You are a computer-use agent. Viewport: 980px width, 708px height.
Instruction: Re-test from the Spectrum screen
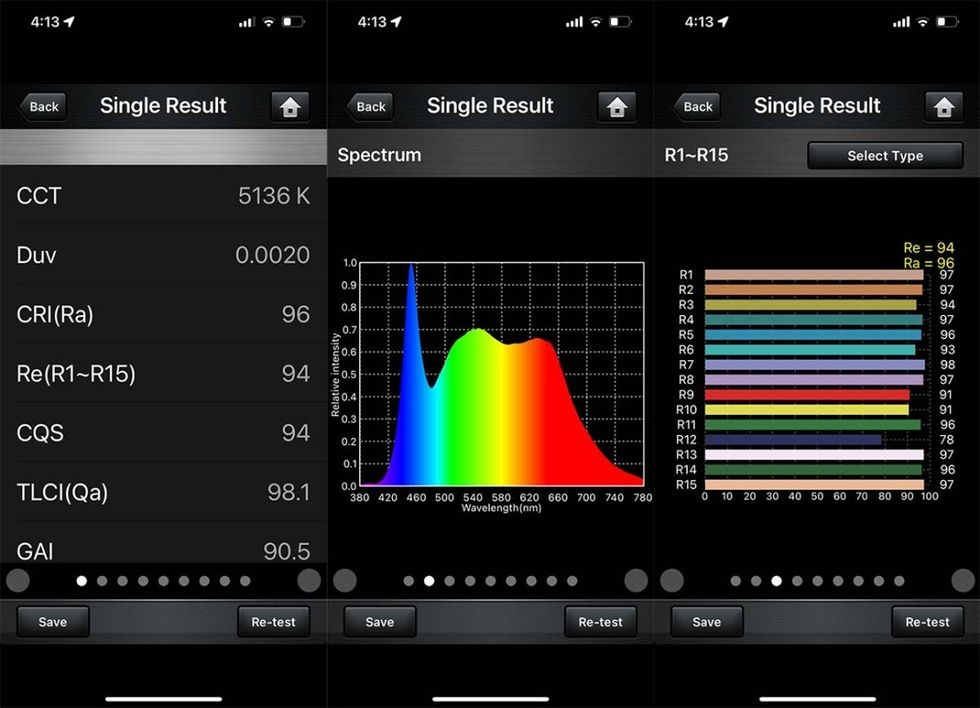pyautogui.click(x=600, y=622)
